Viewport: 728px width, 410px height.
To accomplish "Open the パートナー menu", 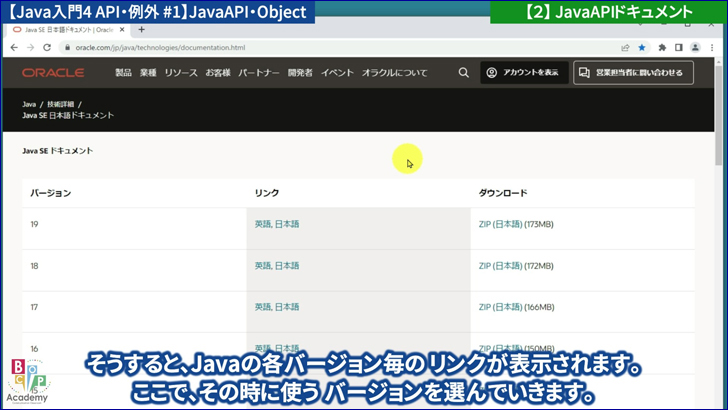I will coord(259,72).
